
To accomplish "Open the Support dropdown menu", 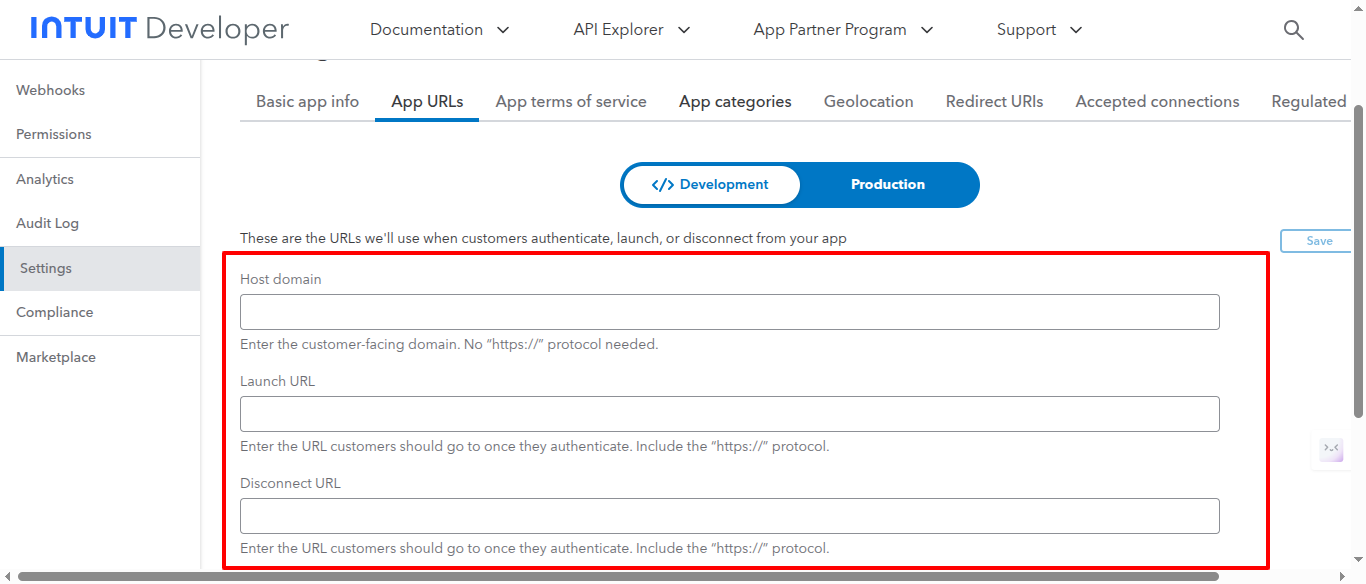I will coord(1039,30).
